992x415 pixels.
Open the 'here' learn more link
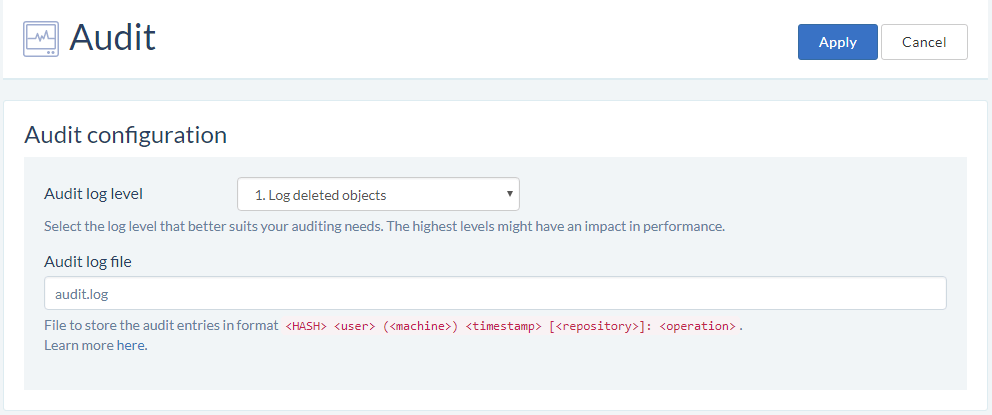(132, 345)
